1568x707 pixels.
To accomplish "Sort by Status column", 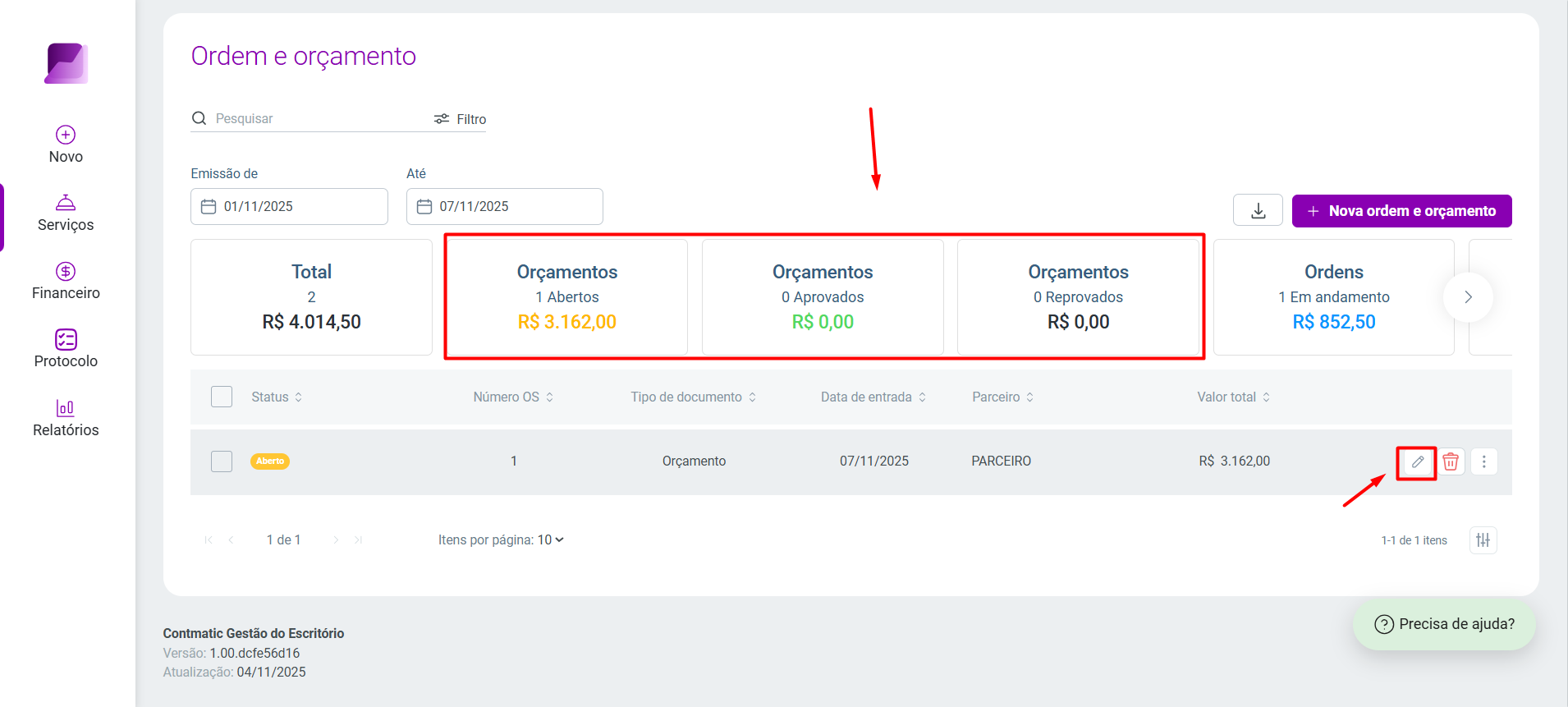I will tap(277, 397).
